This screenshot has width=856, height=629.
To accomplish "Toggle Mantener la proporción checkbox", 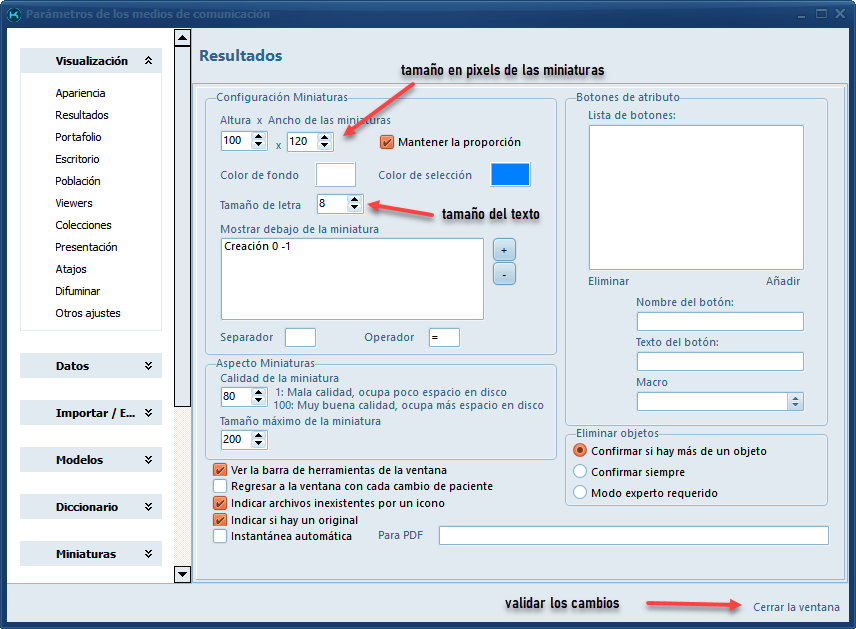I will [387, 142].
